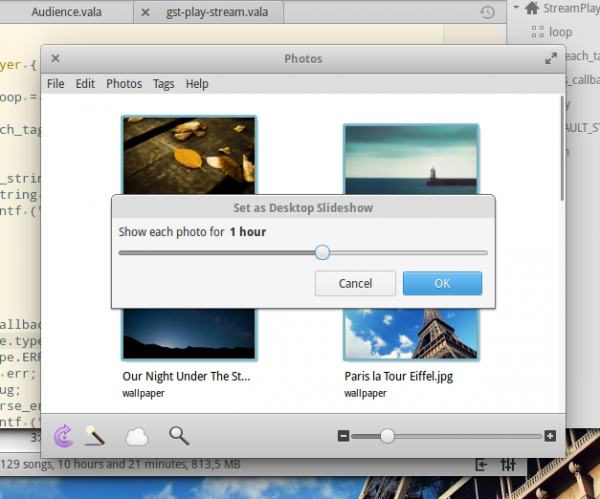The height and width of the screenshot is (499, 600).
Task: Open the File menu
Action: tap(56, 84)
